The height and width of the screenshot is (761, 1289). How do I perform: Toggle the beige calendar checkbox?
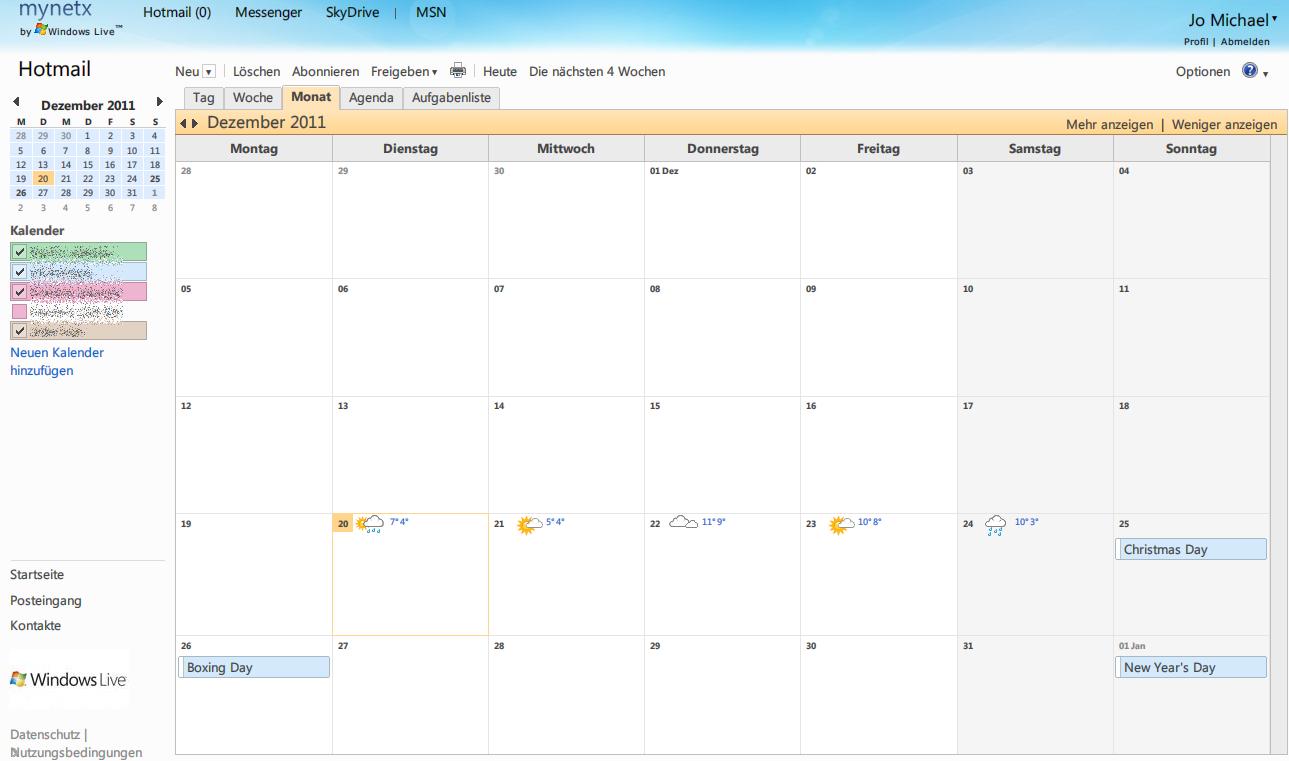point(19,330)
